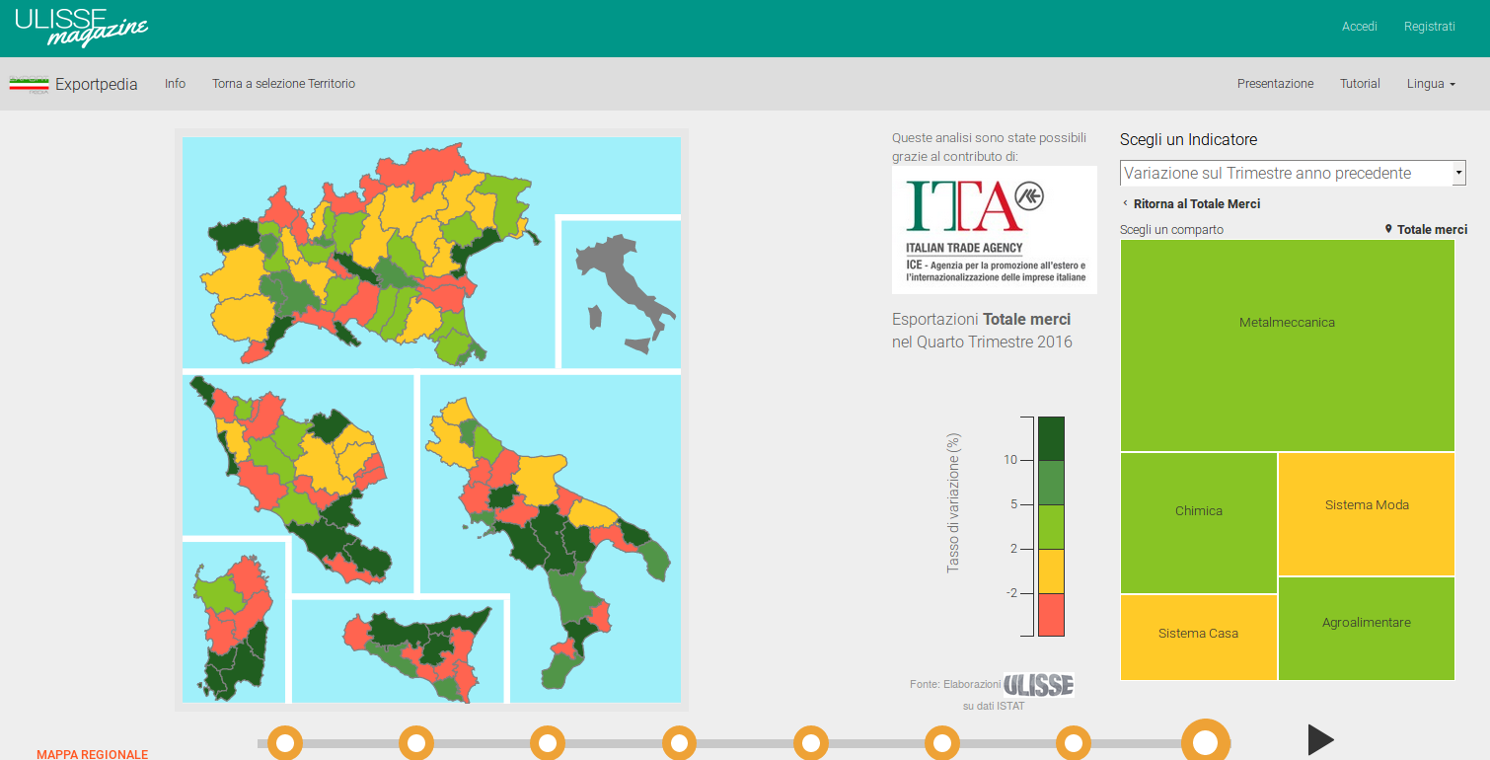Open the Info menu item
The image size is (1490, 760).
[x=175, y=84]
